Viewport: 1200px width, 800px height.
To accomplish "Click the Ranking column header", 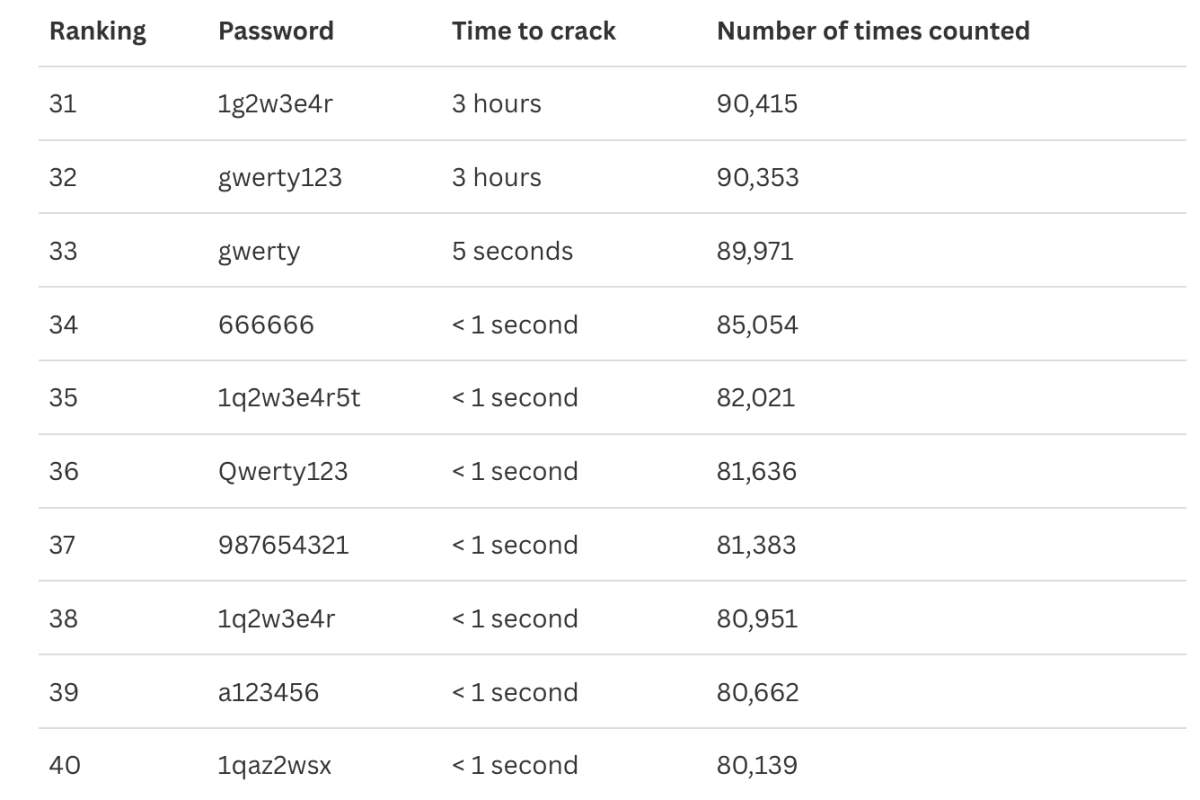I will pyautogui.click(x=97, y=31).
